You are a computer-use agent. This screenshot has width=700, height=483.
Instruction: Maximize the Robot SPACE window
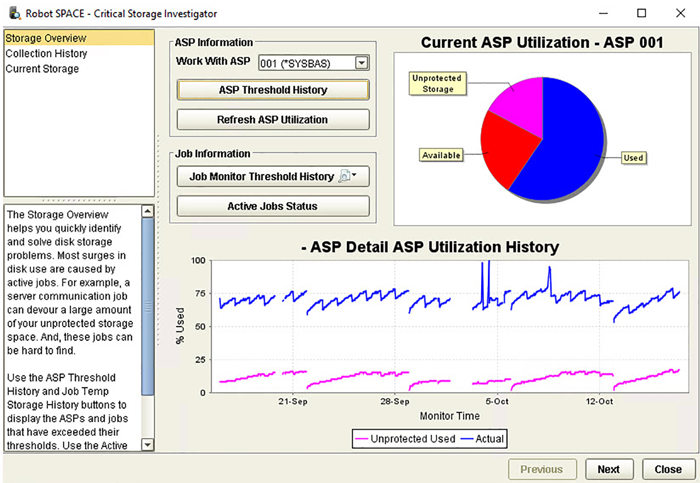click(x=642, y=13)
